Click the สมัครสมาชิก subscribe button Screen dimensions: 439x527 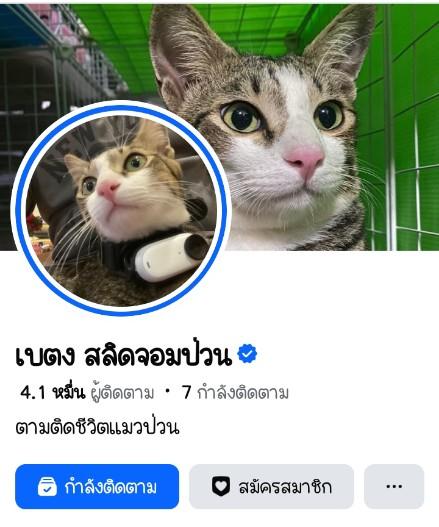pos(272,486)
